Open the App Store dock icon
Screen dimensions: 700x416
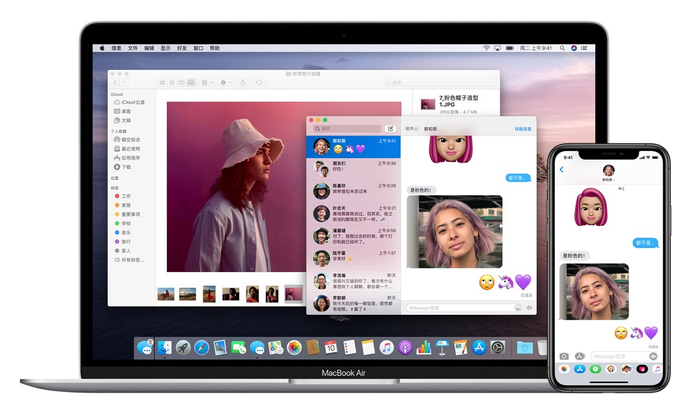pyautogui.click(x=479, y=347)
